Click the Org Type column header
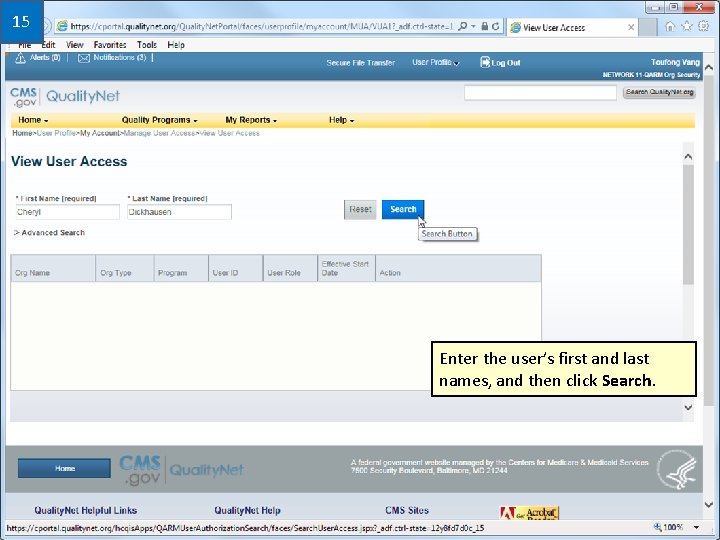The image size is (720, 540). click(x=124, y=269)
